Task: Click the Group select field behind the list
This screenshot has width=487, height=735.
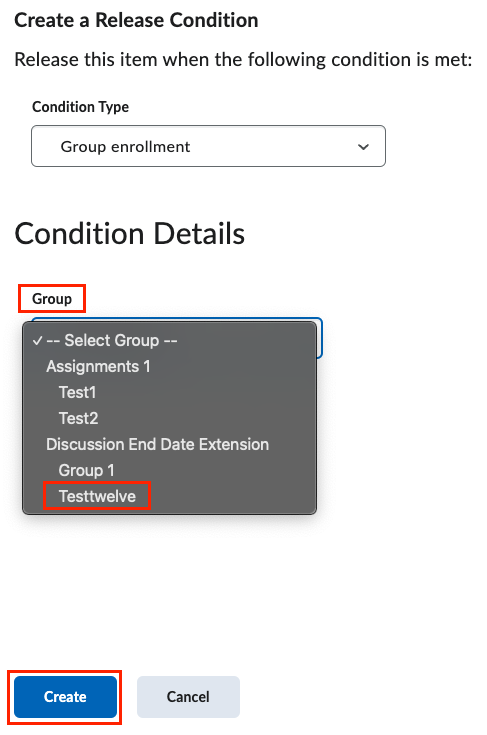Action: pos(320,338)
